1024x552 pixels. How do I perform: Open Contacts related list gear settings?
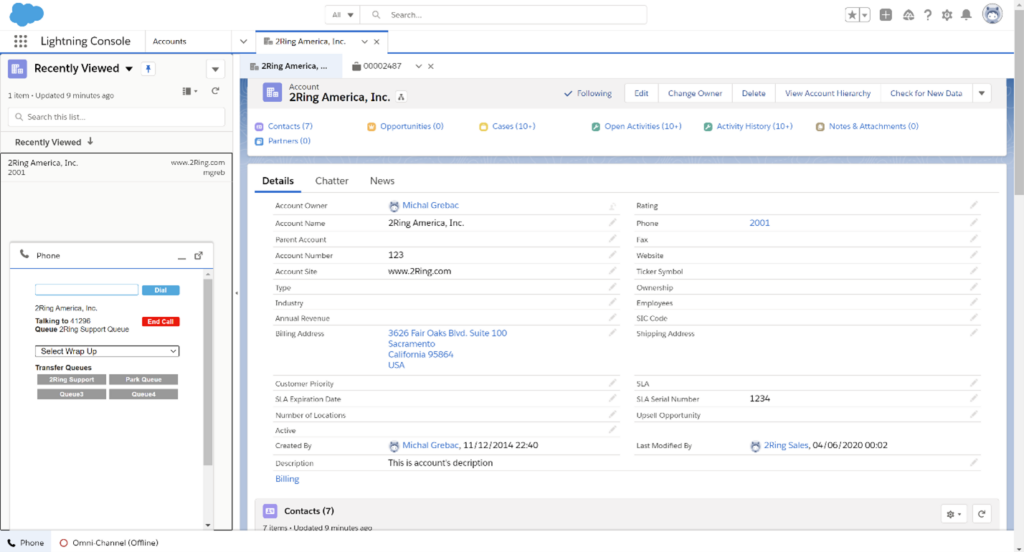[953, 514]
